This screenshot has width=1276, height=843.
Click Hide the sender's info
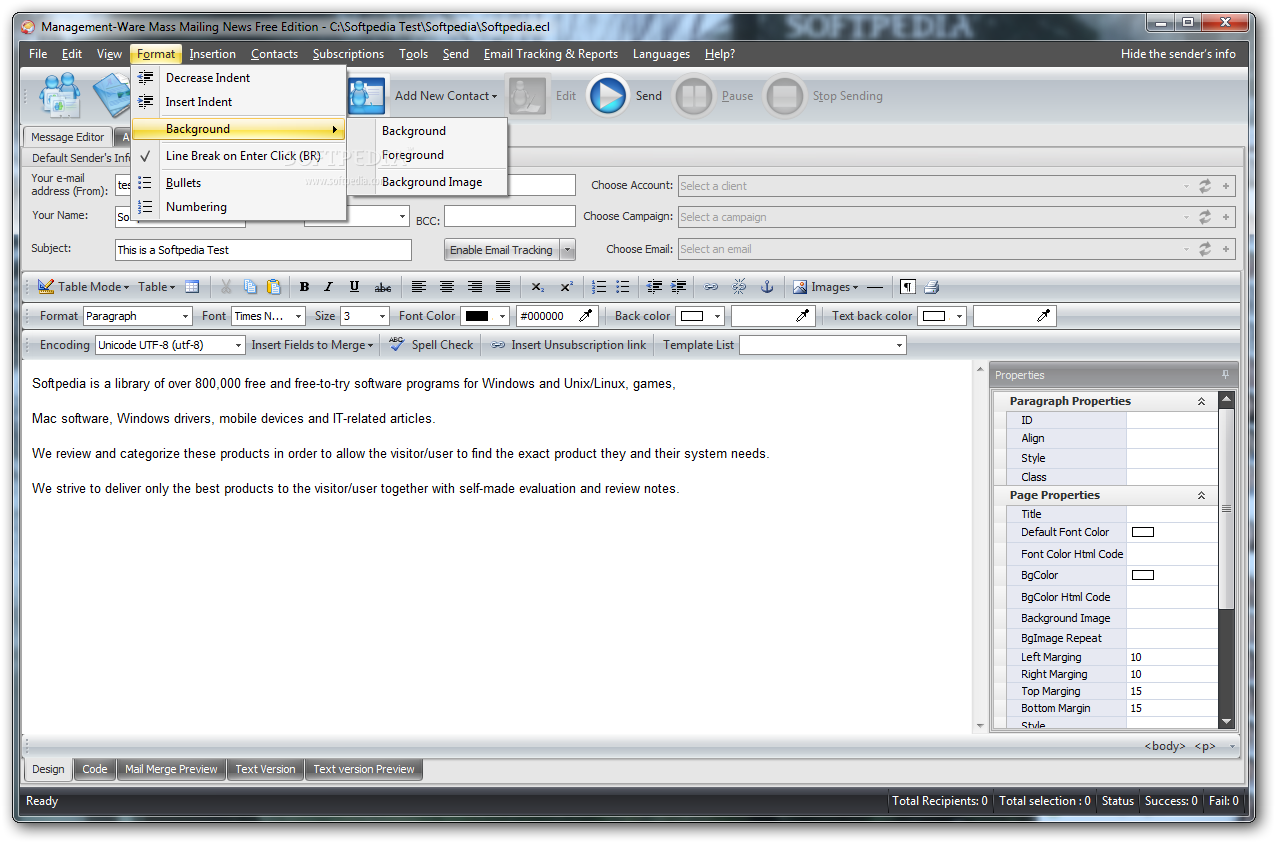click(x=1178, y=54)
